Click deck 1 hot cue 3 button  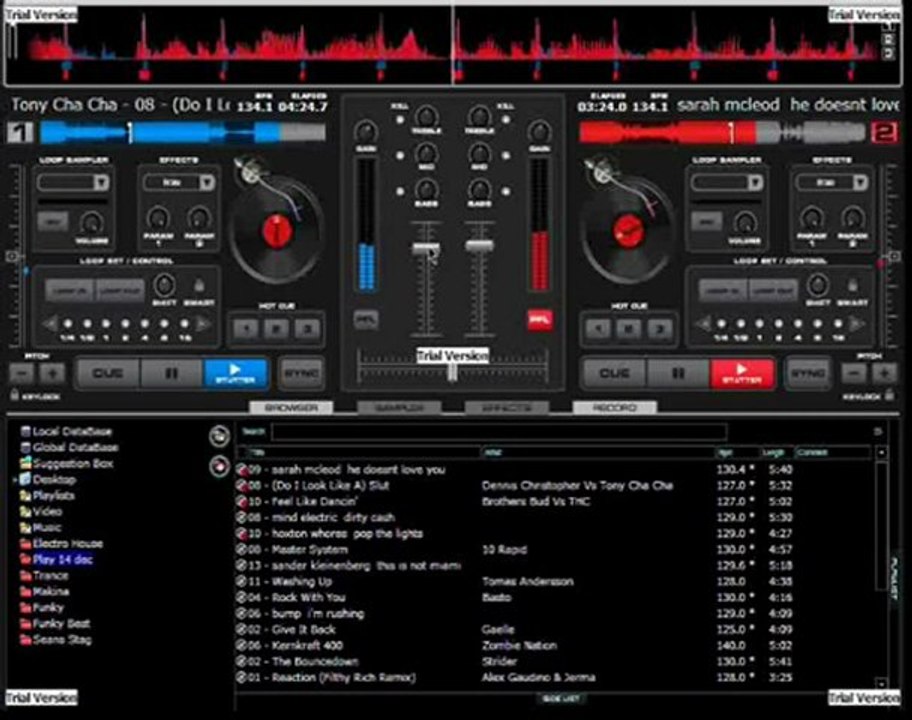(307, 329)
